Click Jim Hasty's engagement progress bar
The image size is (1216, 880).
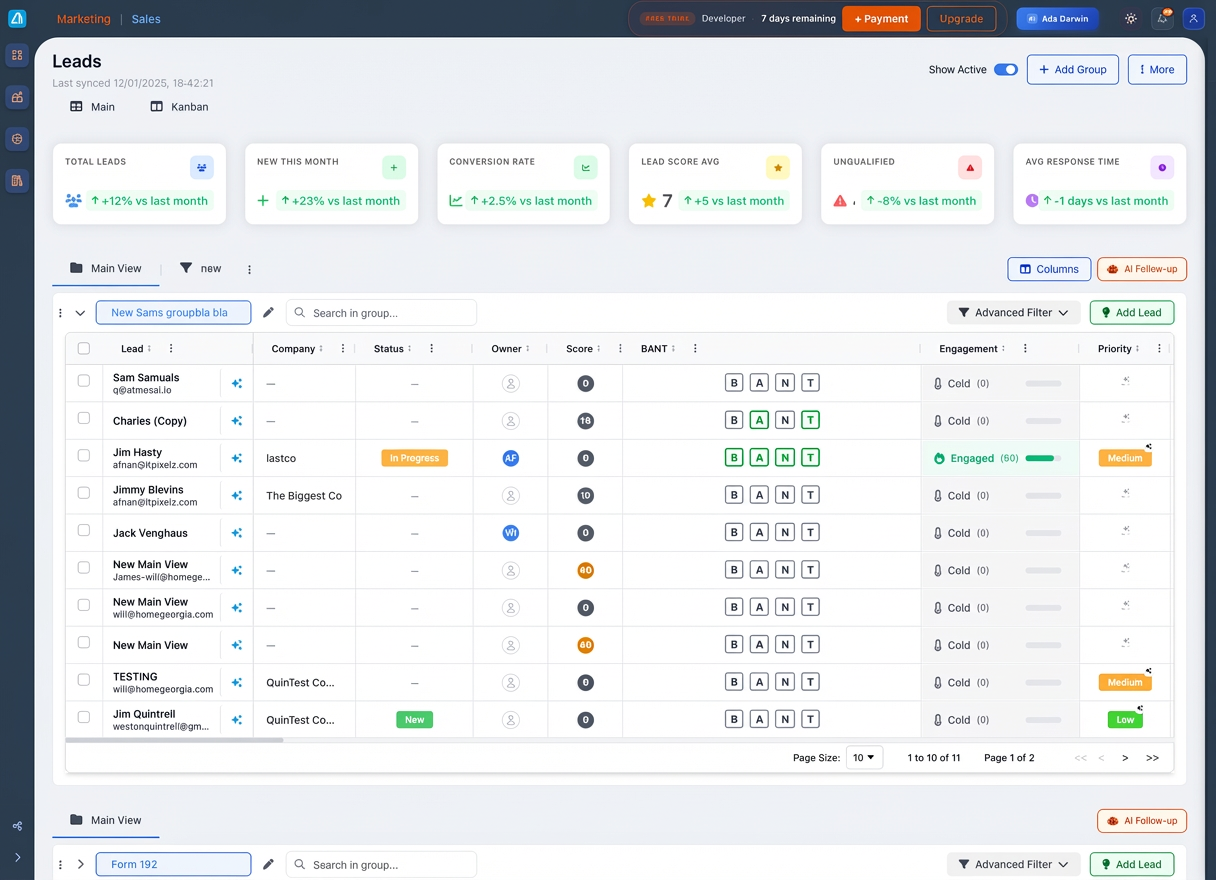[x=1042, y=458]
